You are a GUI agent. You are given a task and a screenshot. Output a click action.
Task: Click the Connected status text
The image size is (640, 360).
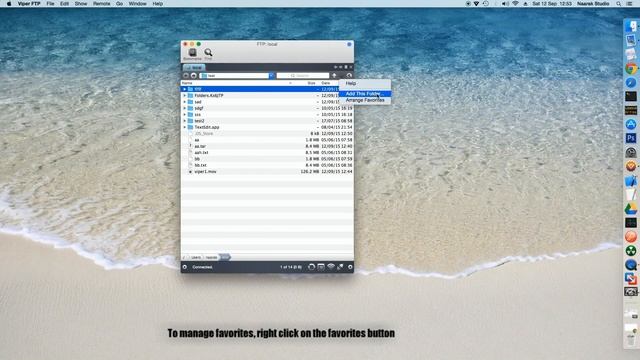coord(202,267)
